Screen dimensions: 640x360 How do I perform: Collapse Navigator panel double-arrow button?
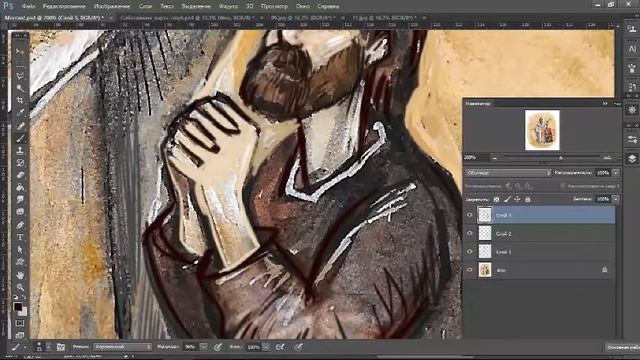605,104
